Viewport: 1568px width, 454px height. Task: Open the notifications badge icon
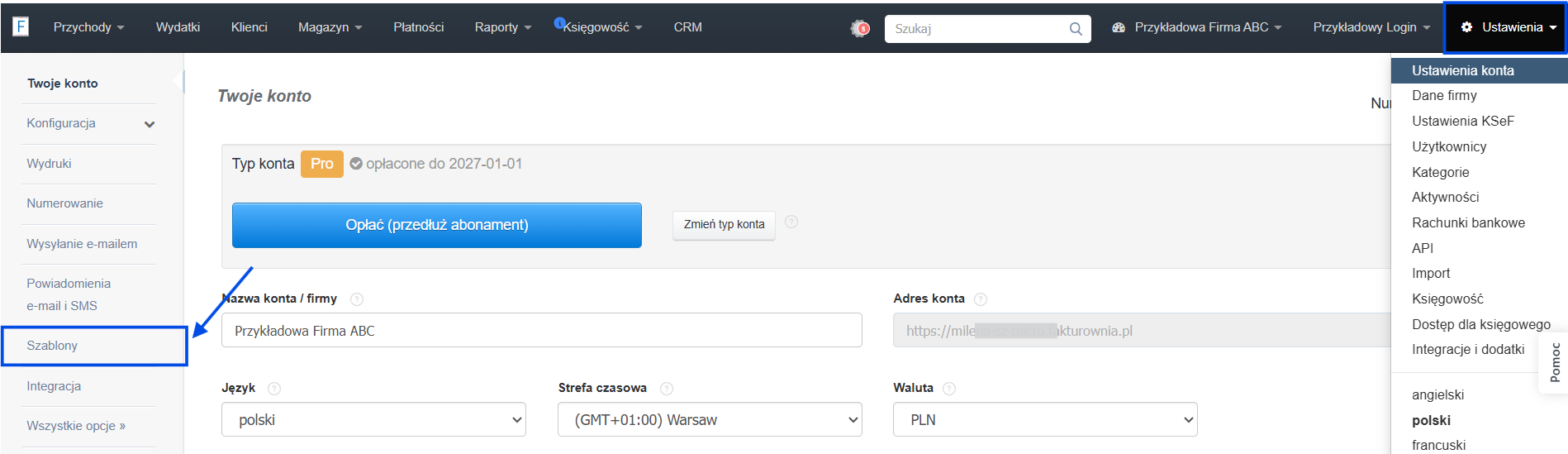point(860,28)
